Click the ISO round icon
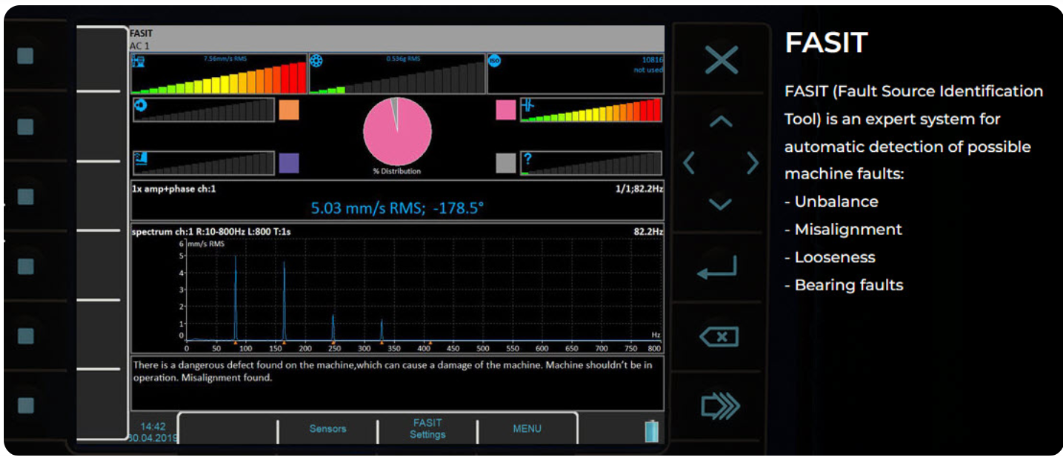Image resolution: width=1063 pixels, height=456 pixels. click(x=495, y=61)
